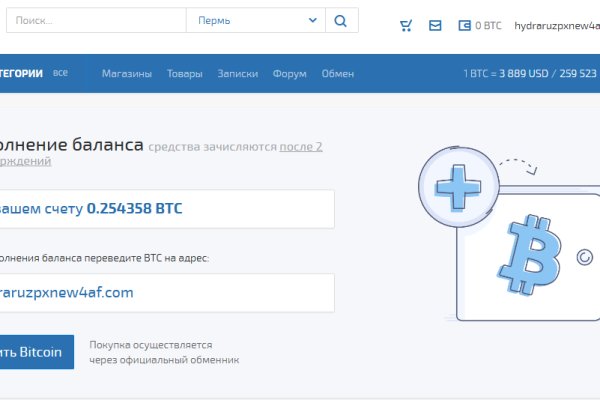
Task: Open messages via the envelope icon
Action: [x=435, y=26]
